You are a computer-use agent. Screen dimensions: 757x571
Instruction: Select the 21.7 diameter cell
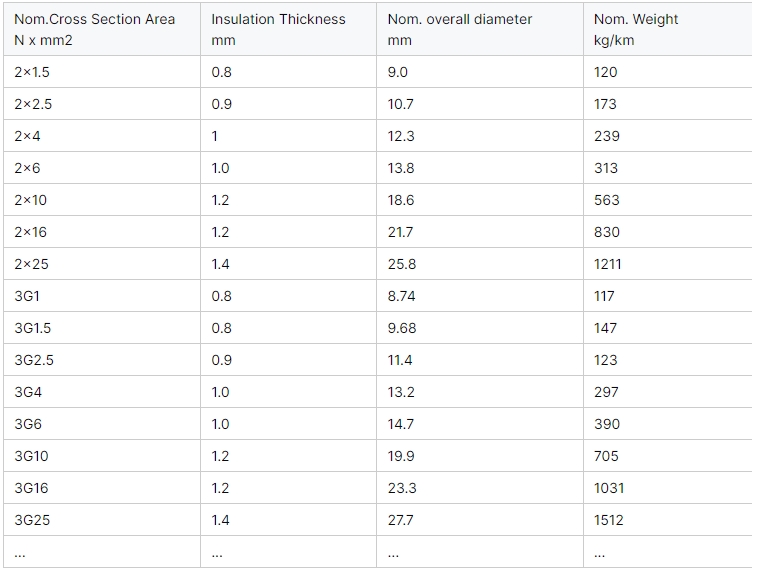(x=480, y=232)
